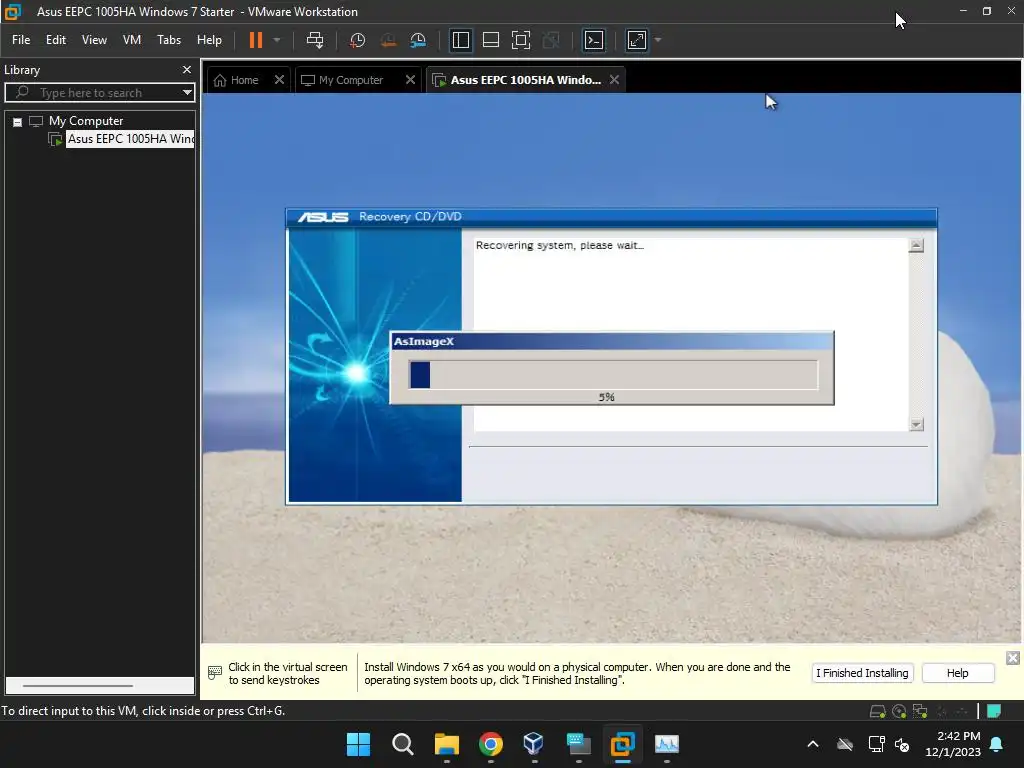Viewport: 1024px width, 768px height.
Task: Show hidden system tray icons
Action: (813, 744)
